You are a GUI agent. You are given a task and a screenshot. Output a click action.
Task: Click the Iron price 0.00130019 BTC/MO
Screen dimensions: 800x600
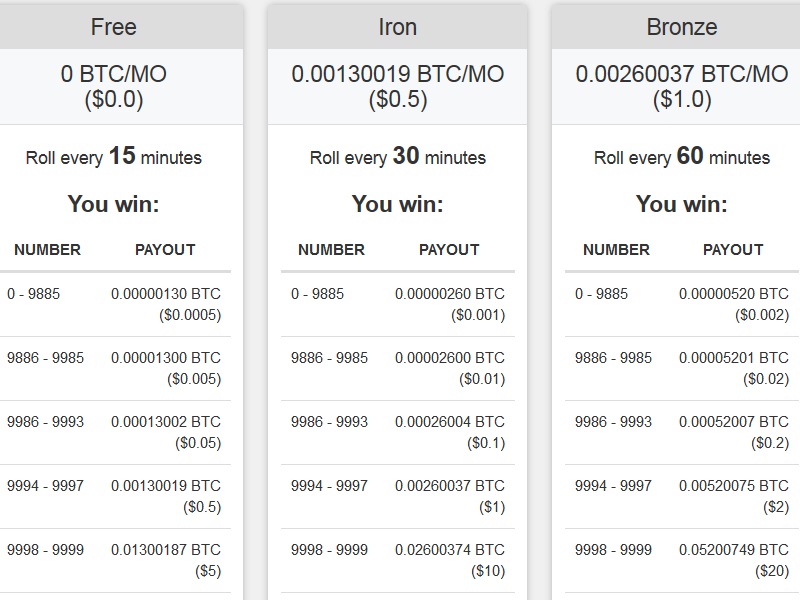[397, 74]
